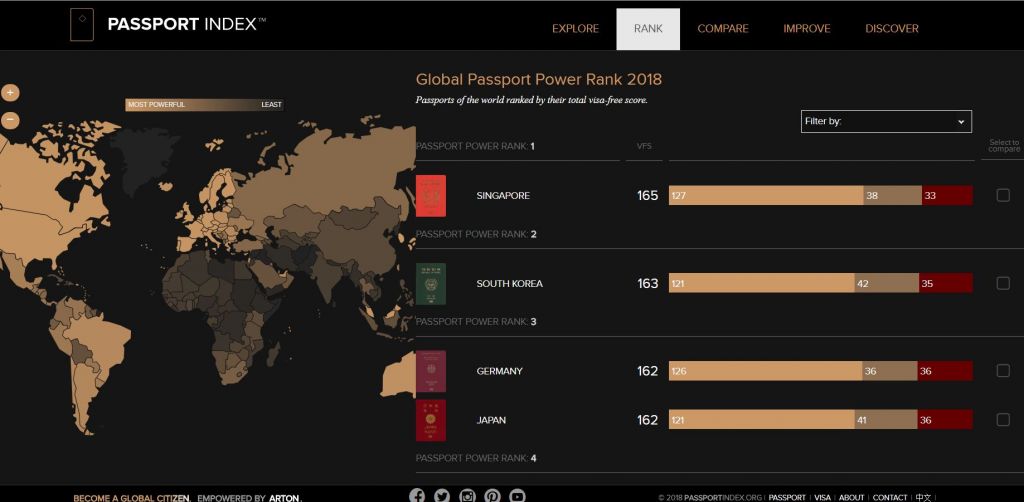Image resolution: width=1024 pixels, height=502 pixels.
Task: Click the Most Powerful legend gradient
Action: 204,104
